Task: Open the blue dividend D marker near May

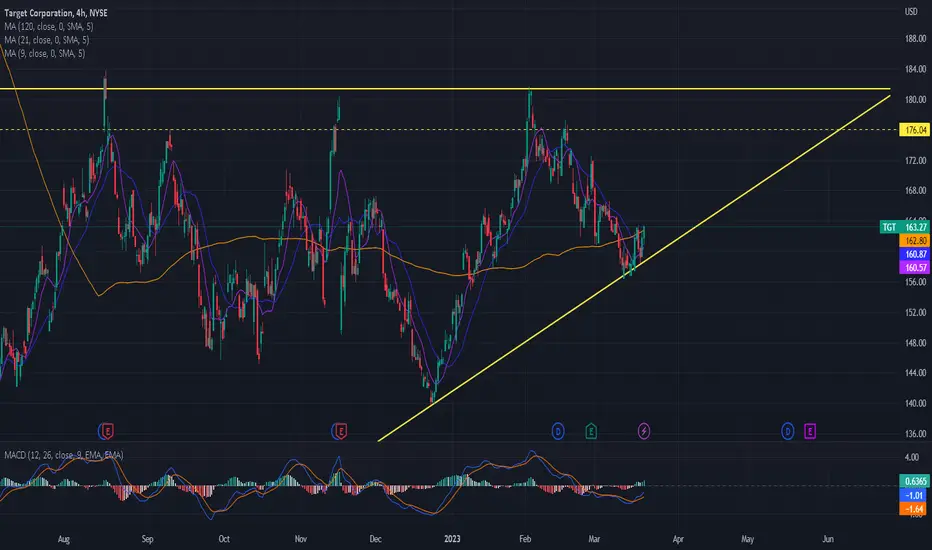Action: tap(788, 430)
